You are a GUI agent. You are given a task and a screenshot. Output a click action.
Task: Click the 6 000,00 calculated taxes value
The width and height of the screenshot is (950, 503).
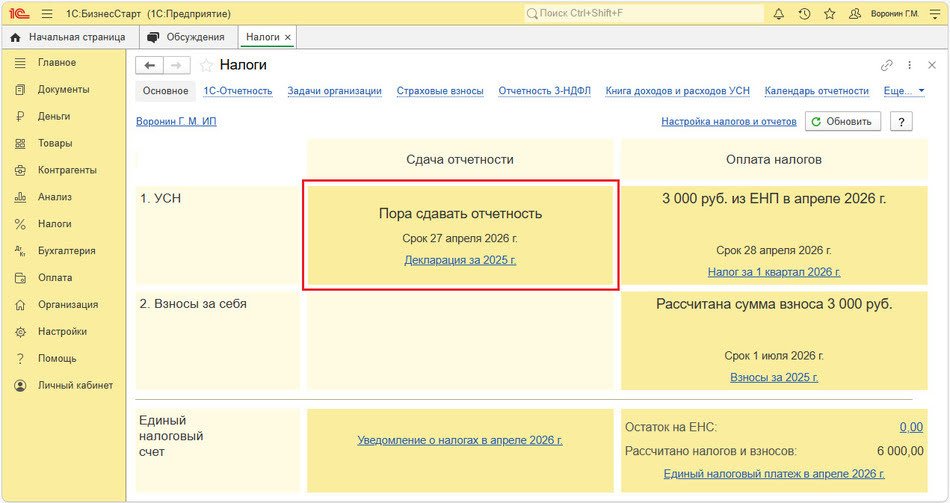900,451
